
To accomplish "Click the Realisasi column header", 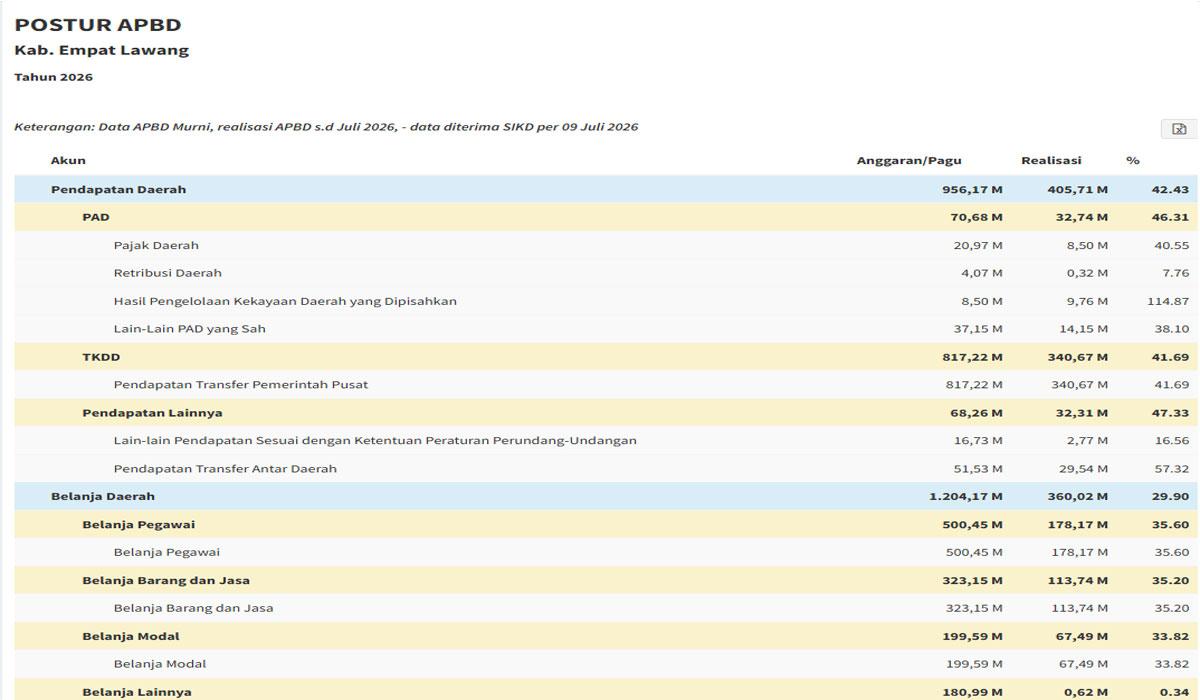I will tap(1051, 160).
